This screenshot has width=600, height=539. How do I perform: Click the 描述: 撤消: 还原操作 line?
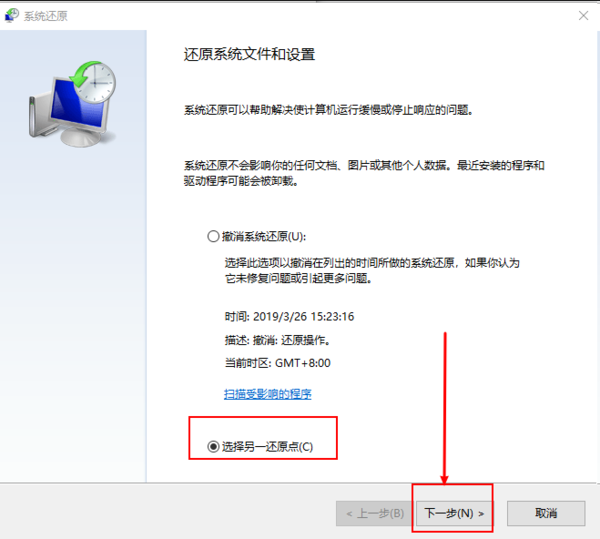tap(277, 340)
